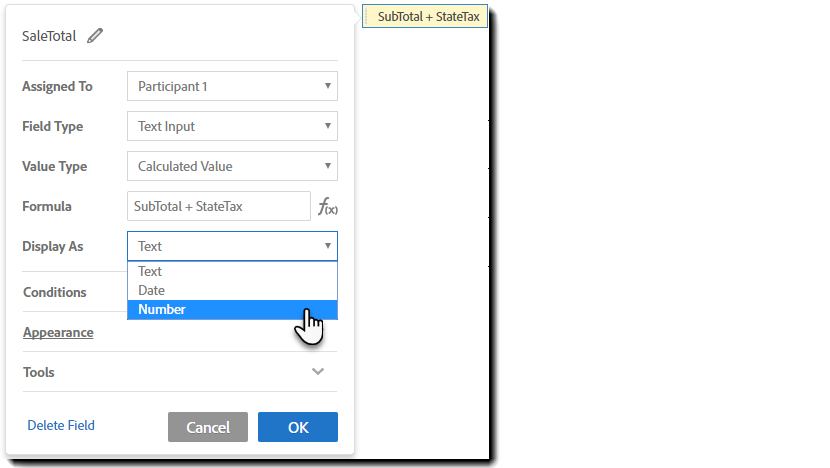Open the Assigned To dropdown
Viewport: 830px width, 468px height.
coord(232,87)
